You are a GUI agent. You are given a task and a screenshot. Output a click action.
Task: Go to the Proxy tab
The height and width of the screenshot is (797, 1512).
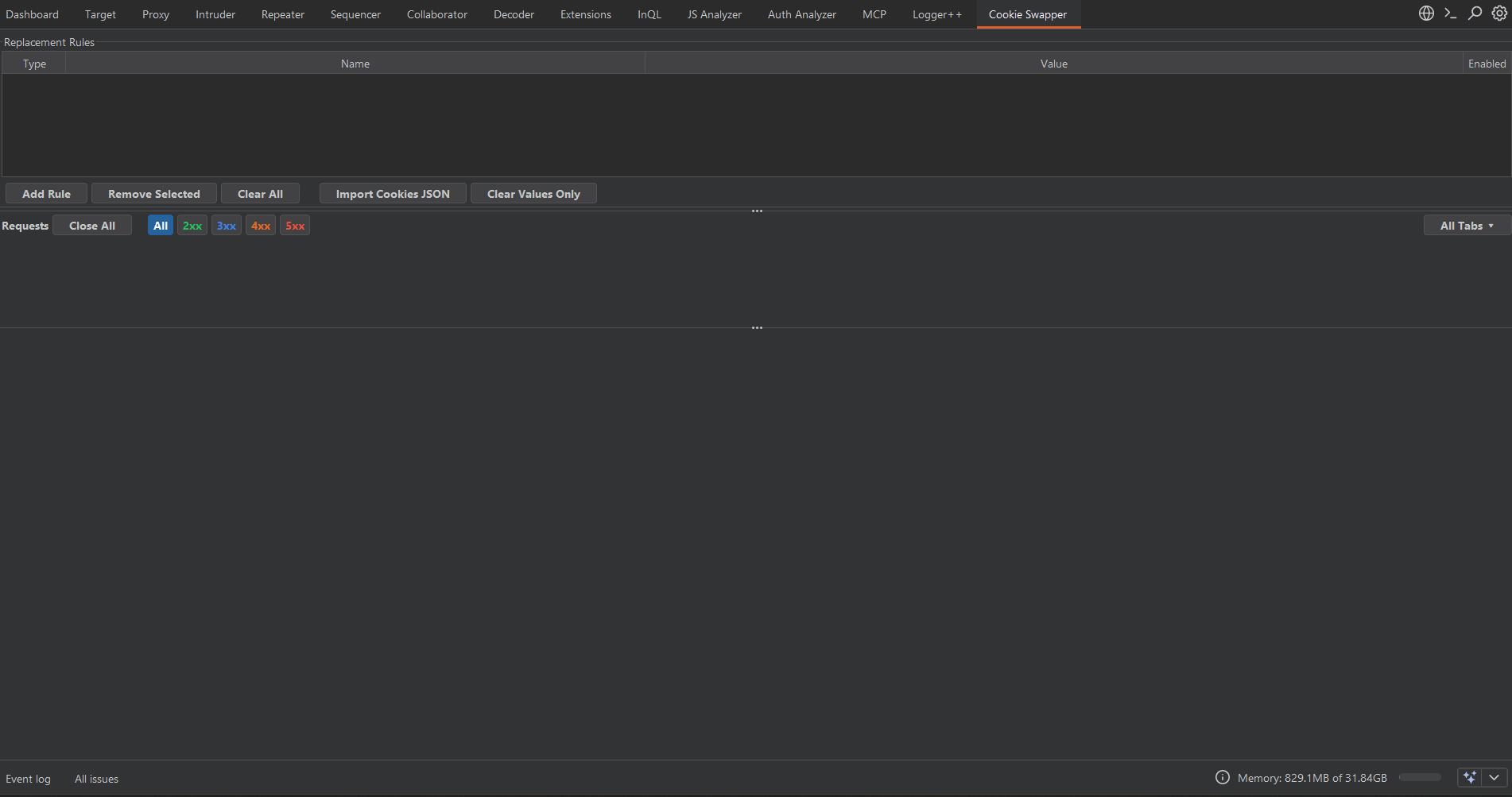coord(156,14)
